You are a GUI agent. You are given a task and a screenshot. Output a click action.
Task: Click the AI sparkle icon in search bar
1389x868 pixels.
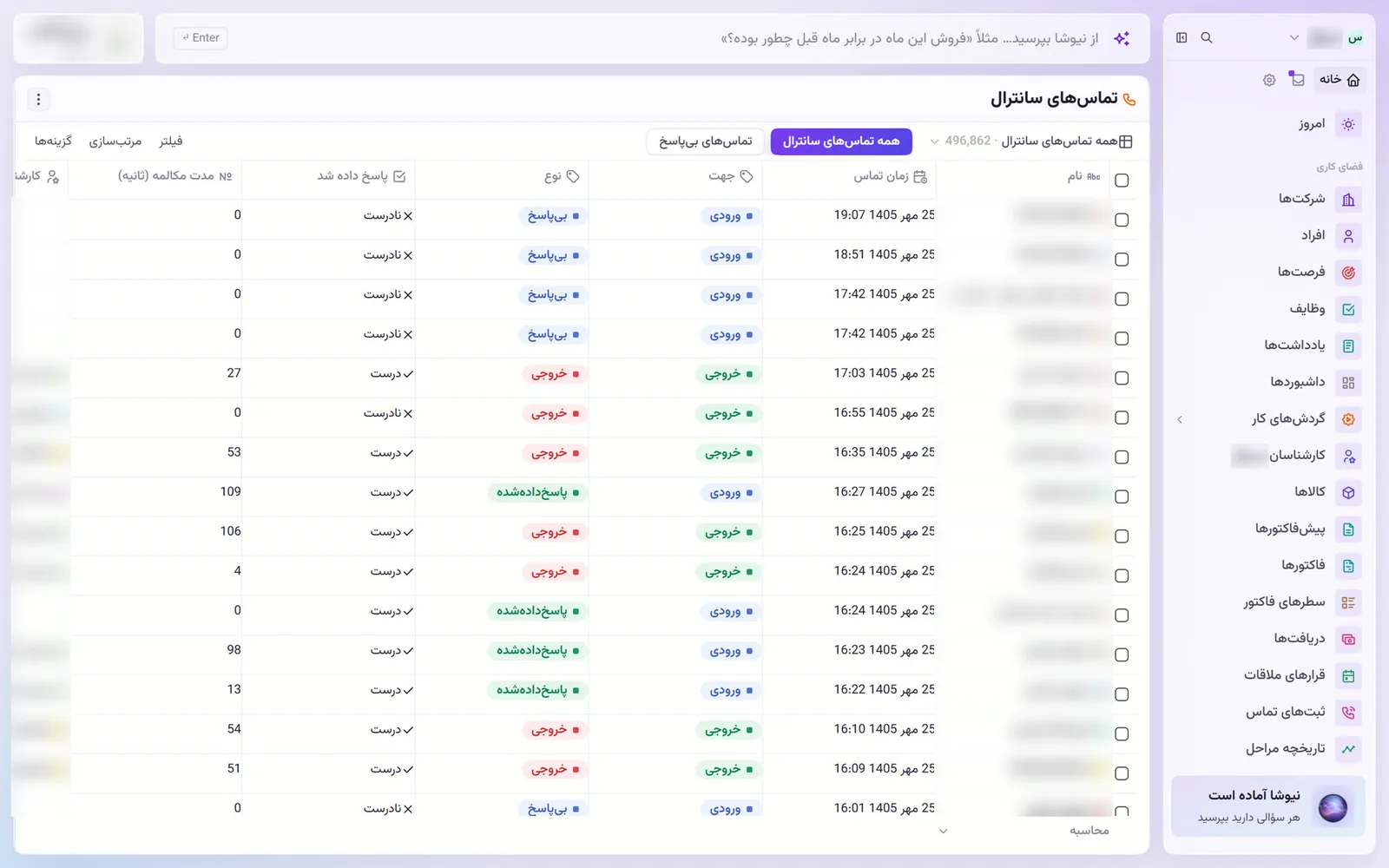(1122, 38)
